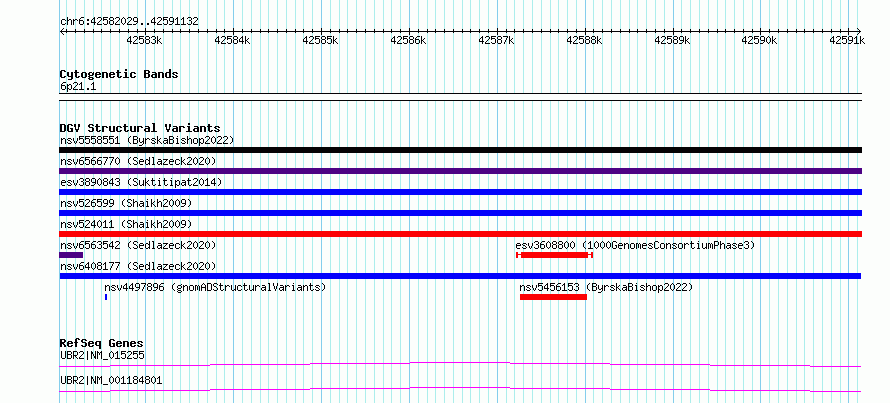Click the blue nsv6408177 variant bar
This screenshot has height=403, width=890.
click(460, 276)
